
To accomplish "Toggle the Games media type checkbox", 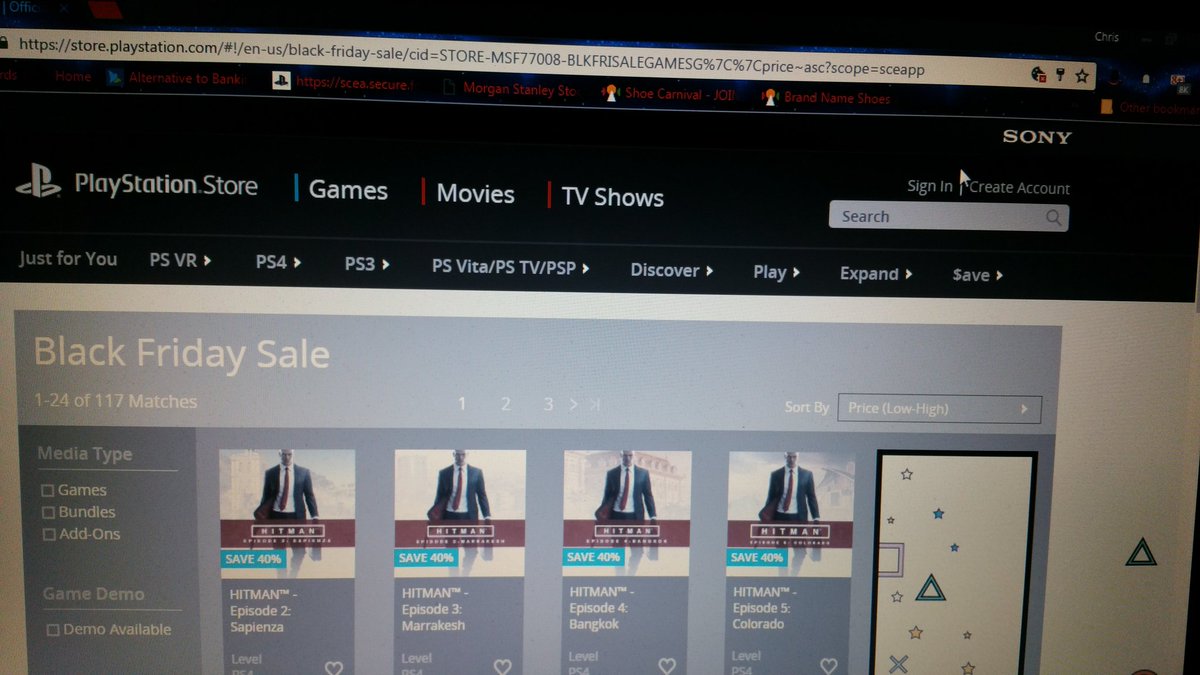I will tap(48, 490).
